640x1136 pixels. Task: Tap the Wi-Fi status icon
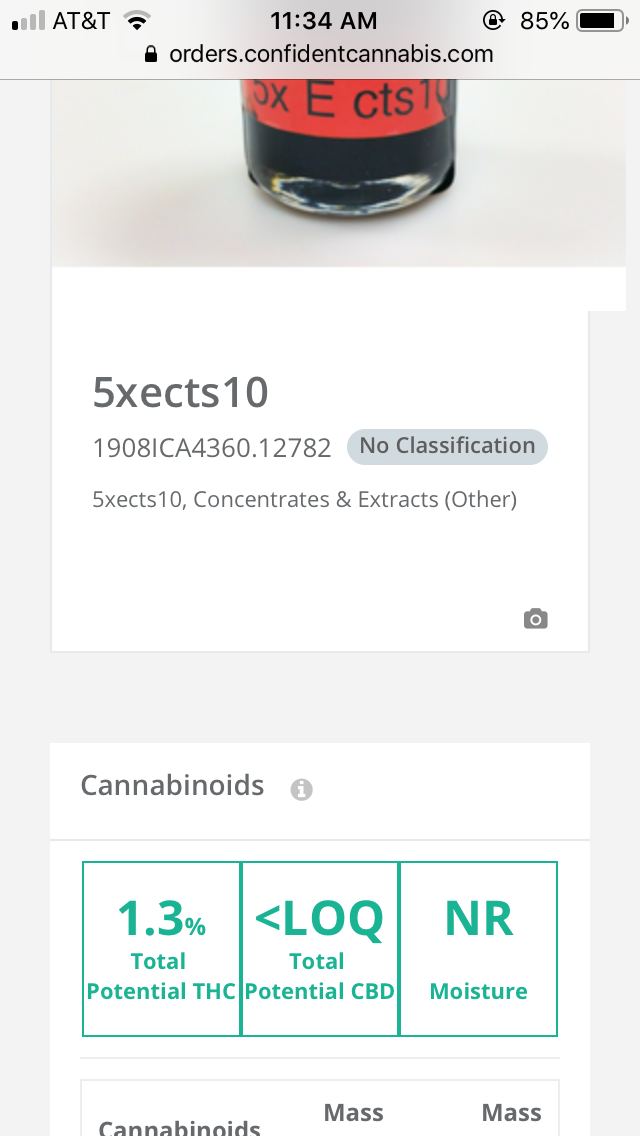[136, 20]
